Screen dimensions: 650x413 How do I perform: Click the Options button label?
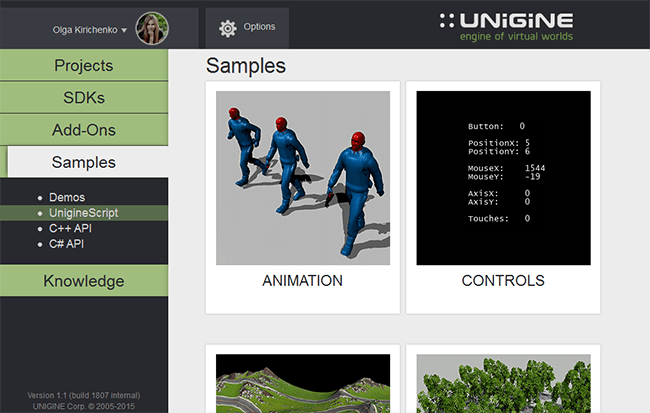click(x=259, y=27)
